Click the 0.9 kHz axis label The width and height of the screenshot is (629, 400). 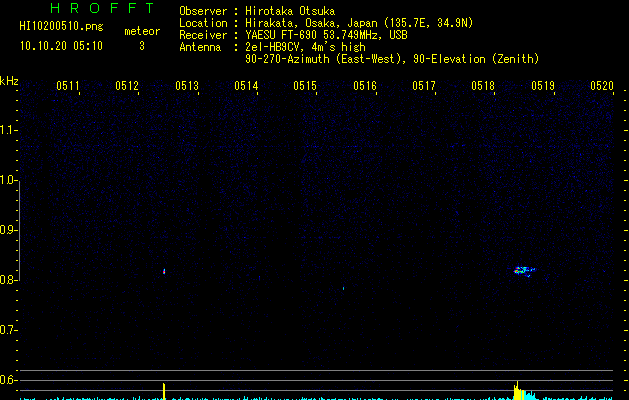coord(8,230)
